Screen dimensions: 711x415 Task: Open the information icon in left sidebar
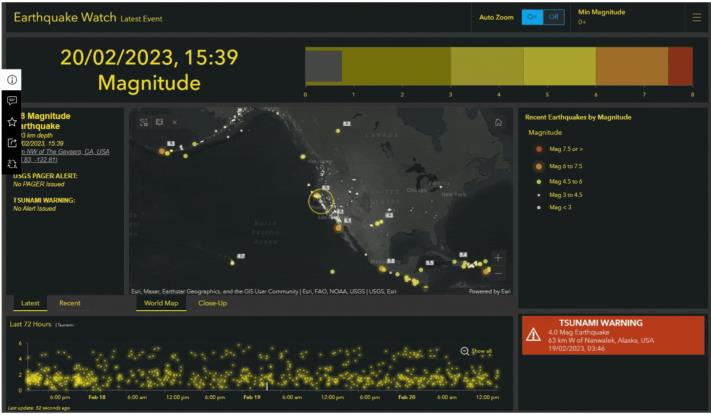pyautogui.click(x=12, y=80)
